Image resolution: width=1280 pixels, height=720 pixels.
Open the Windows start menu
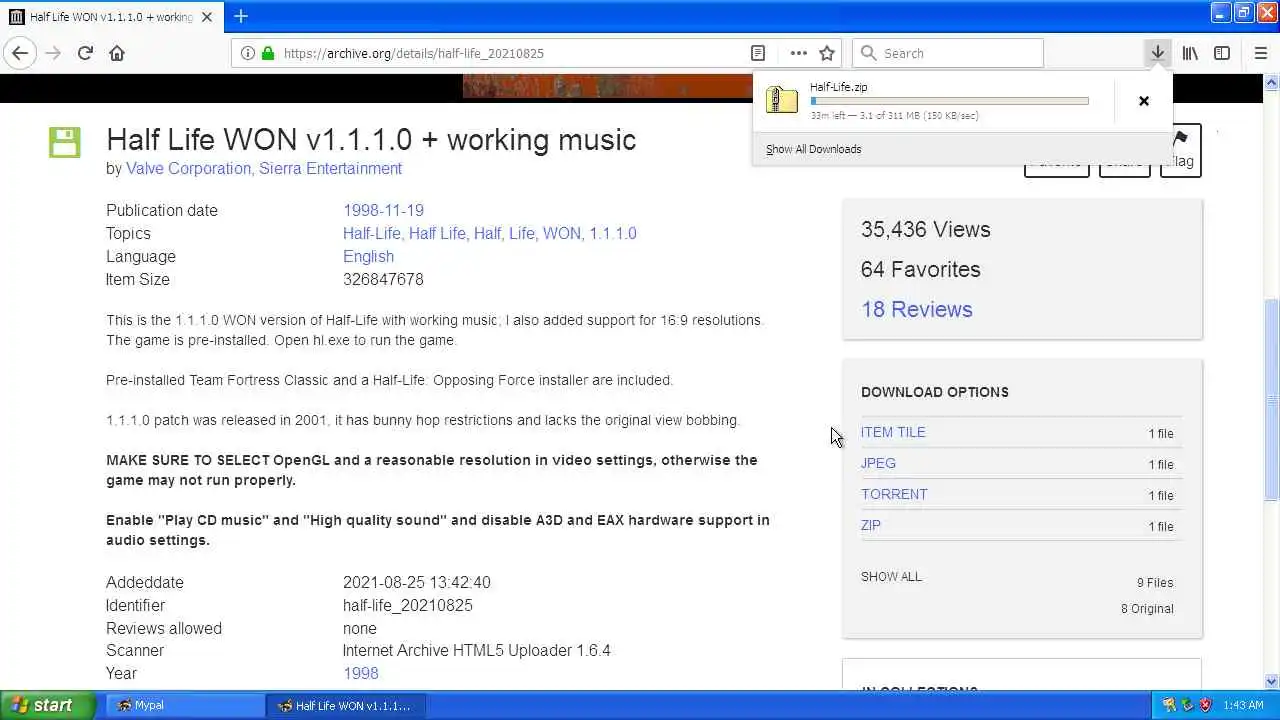[x=48, y=705]
